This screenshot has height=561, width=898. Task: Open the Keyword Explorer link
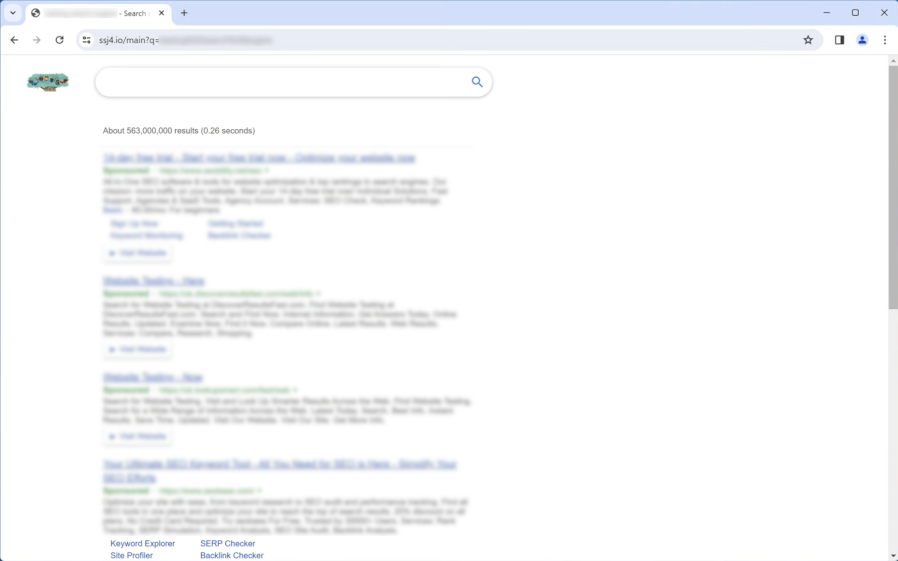142,544
